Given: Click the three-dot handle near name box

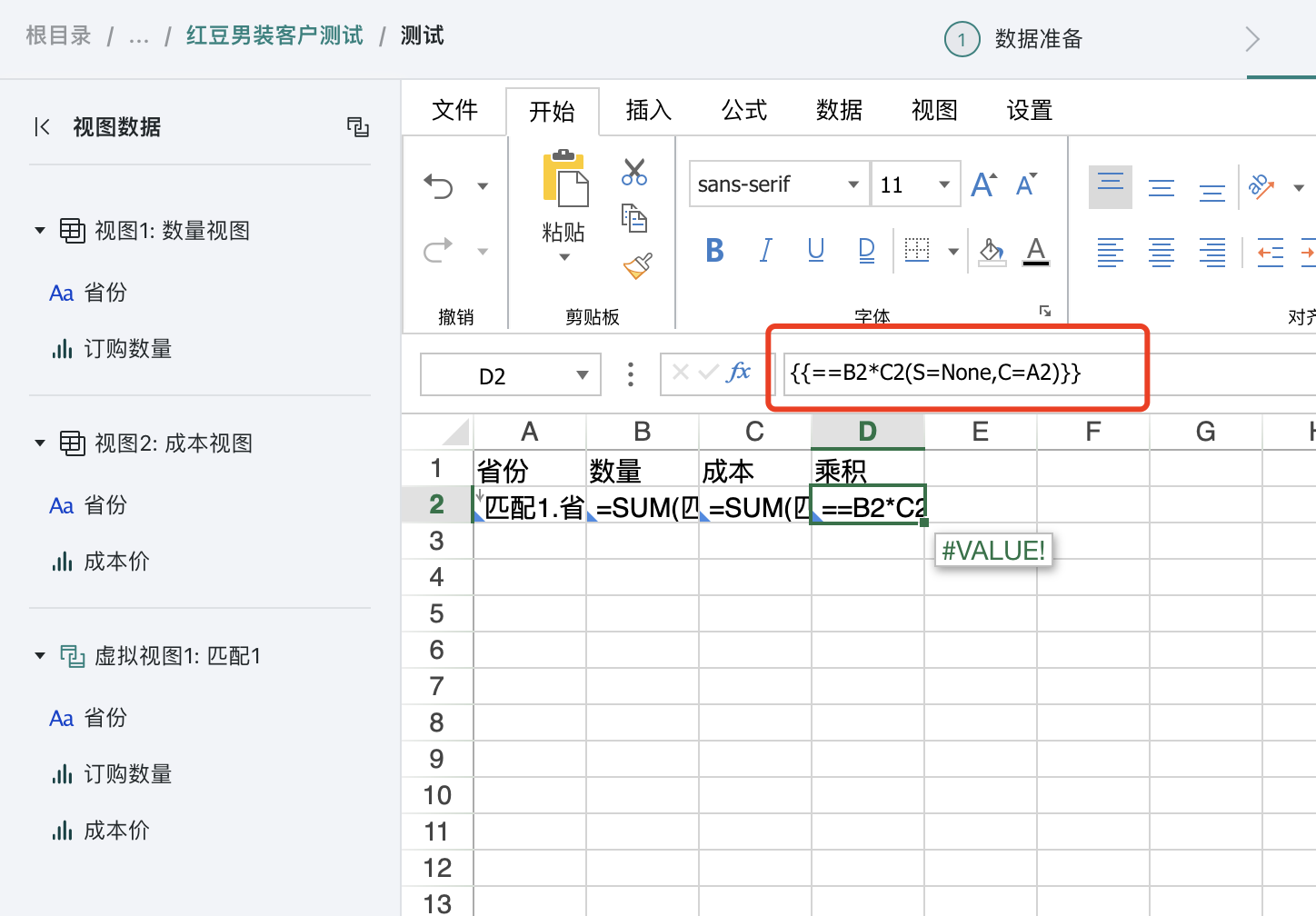Looking at the screenshot, I should click(x=631, y=373).
